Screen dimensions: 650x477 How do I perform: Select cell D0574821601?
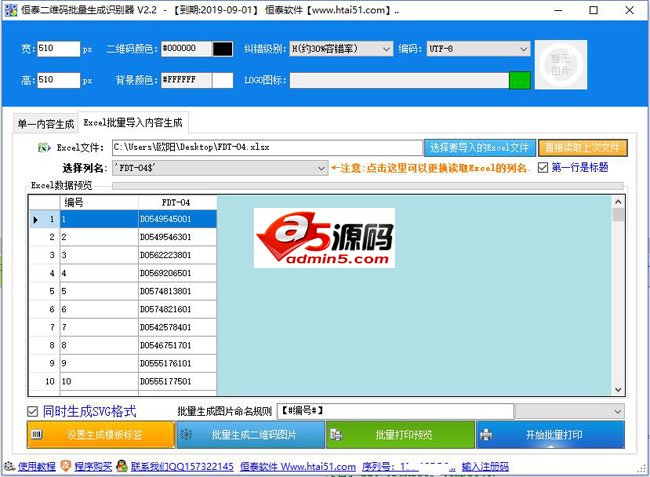(x=177, y=309)
